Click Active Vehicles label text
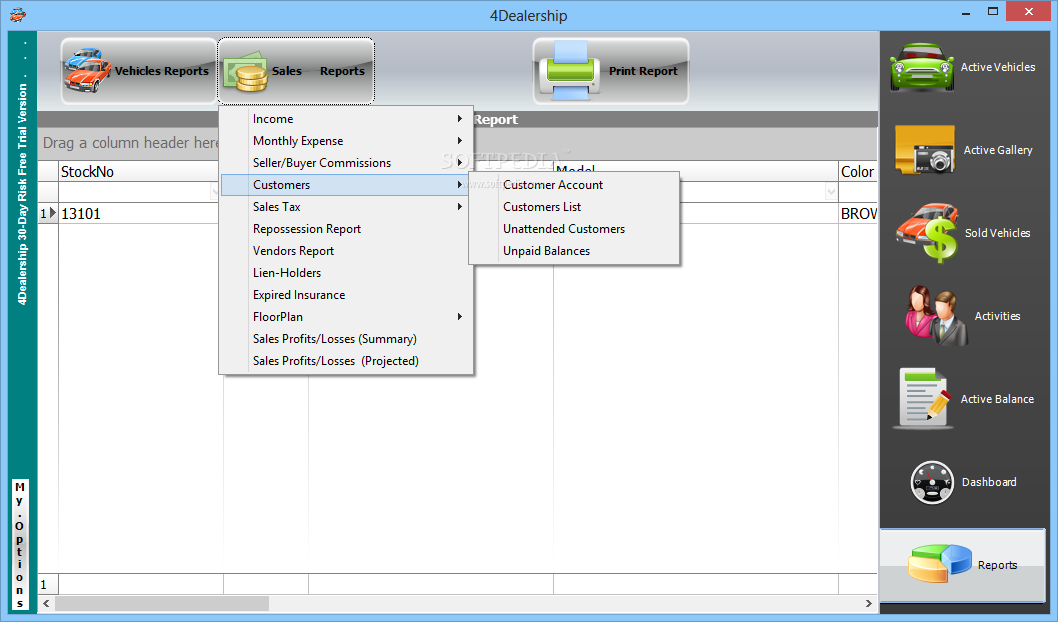 point(998,67)
